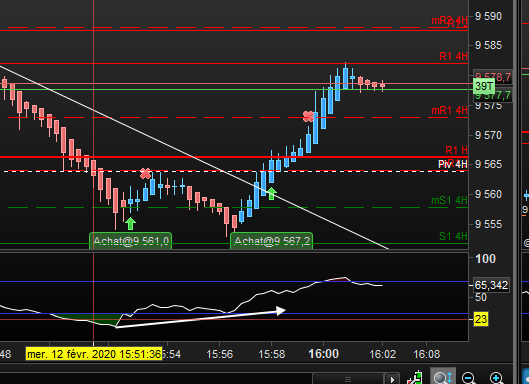Click the red exit cross on mR1 4H line

pos(308,116)
